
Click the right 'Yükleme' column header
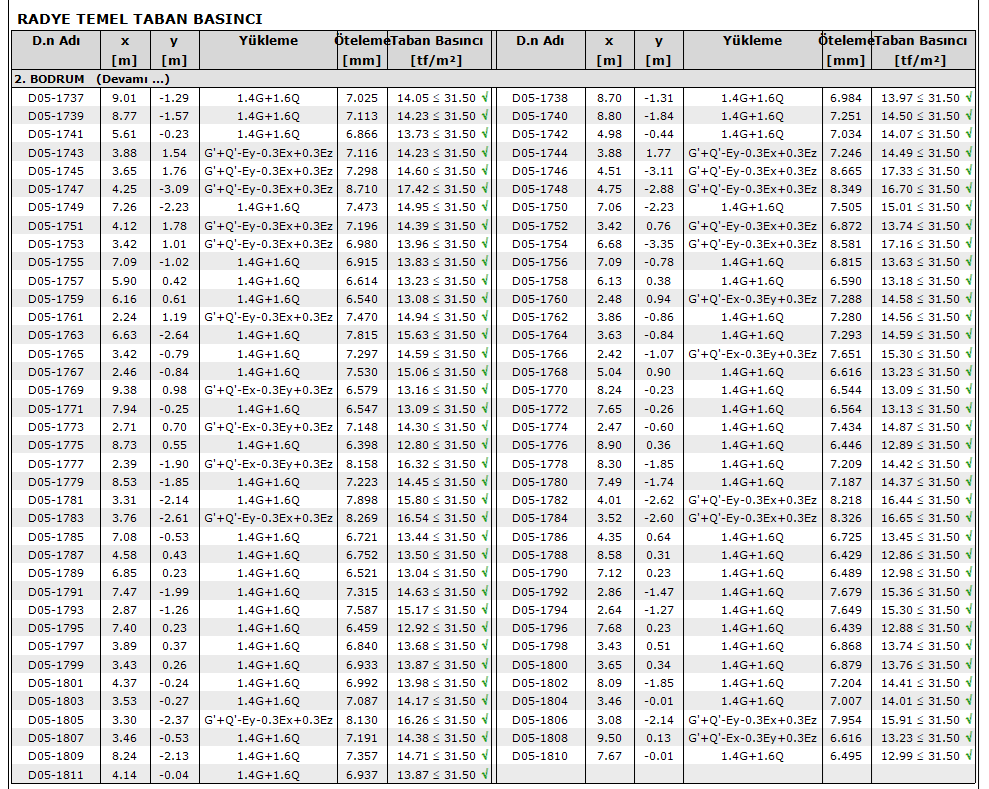tap(752, 41)
